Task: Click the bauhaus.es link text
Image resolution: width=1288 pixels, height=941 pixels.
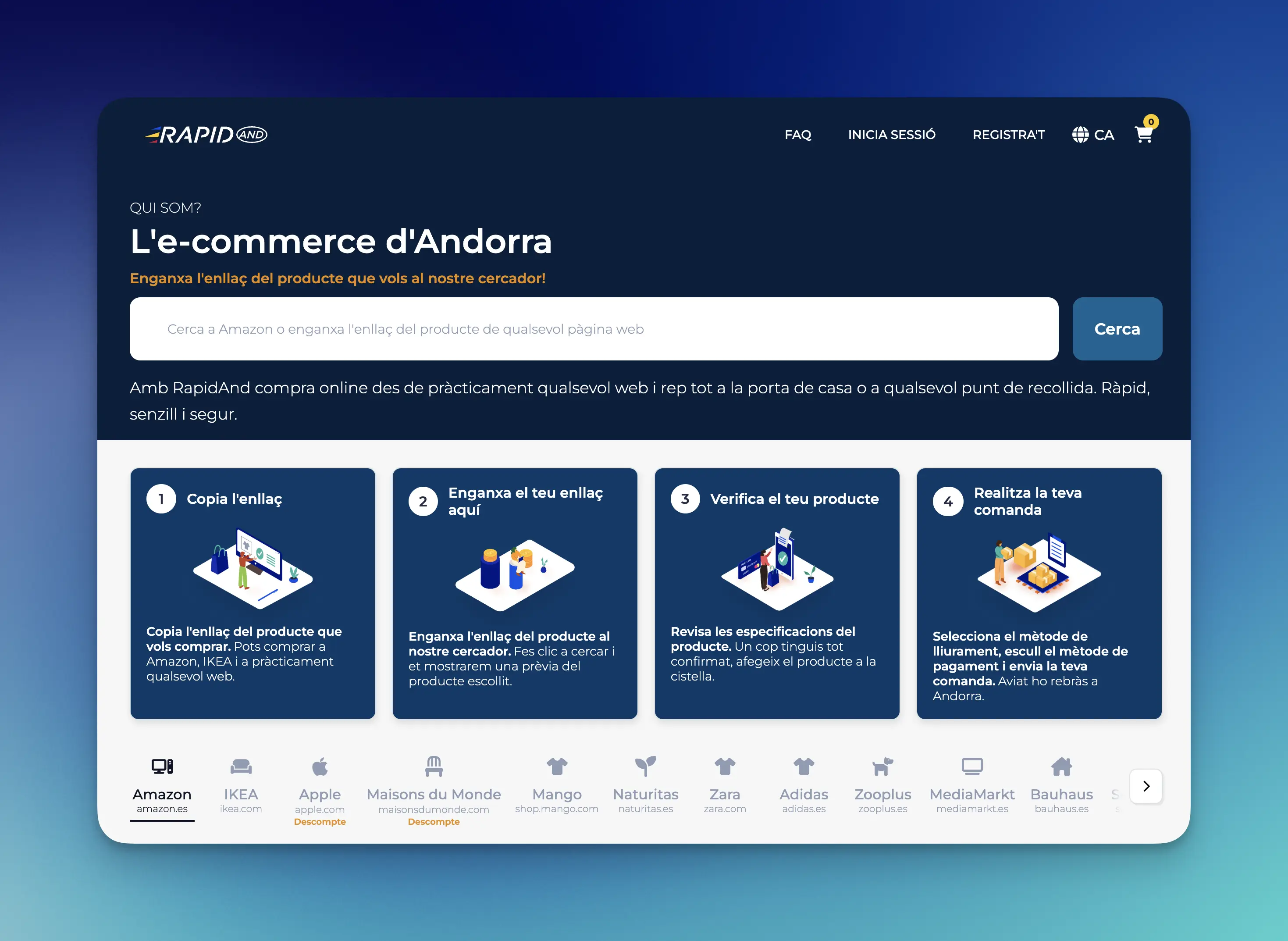Action: click(x=1061, y=809)
